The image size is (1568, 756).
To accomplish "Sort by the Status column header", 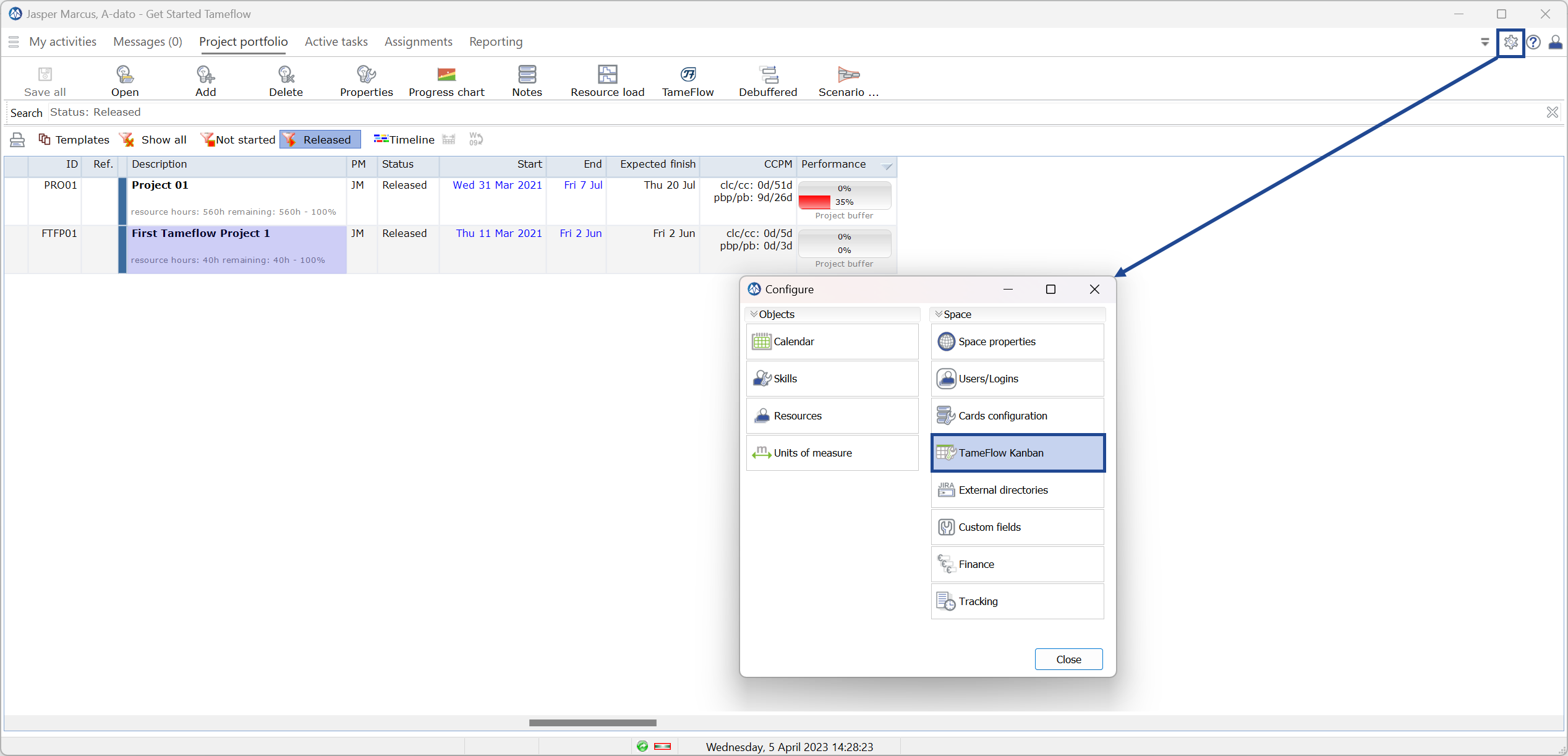I will (x=408, y=165).
